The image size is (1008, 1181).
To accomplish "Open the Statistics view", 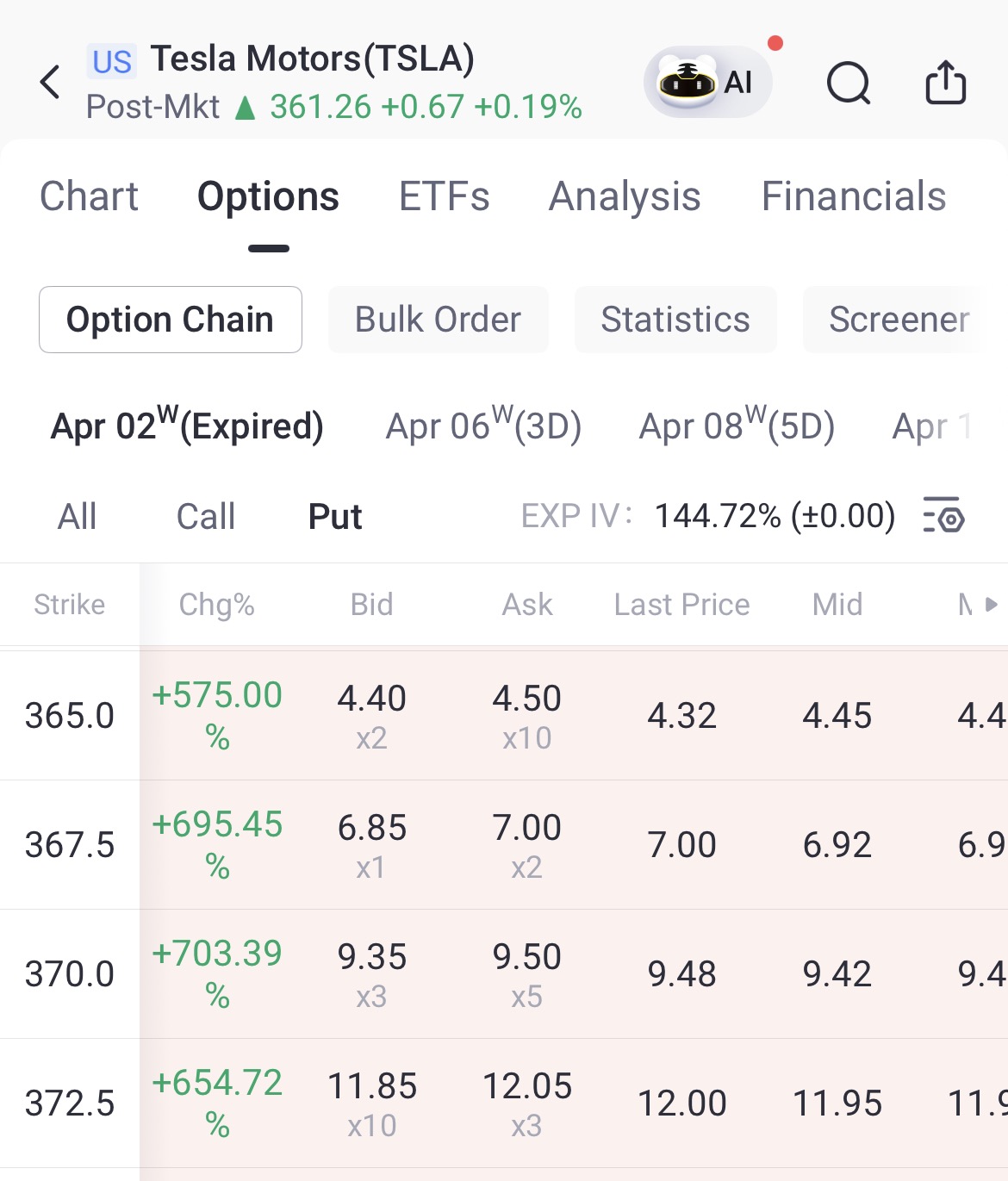I will 675,320.
